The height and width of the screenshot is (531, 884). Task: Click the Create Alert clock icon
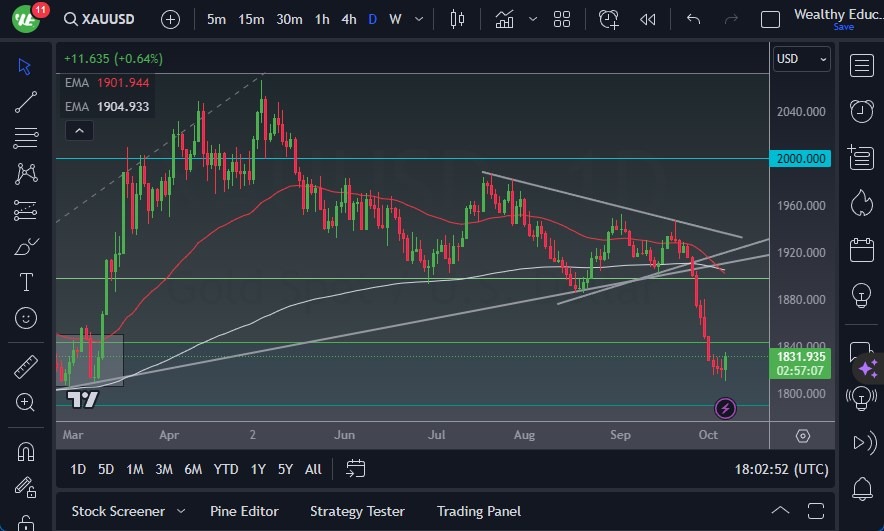[610, 19]
